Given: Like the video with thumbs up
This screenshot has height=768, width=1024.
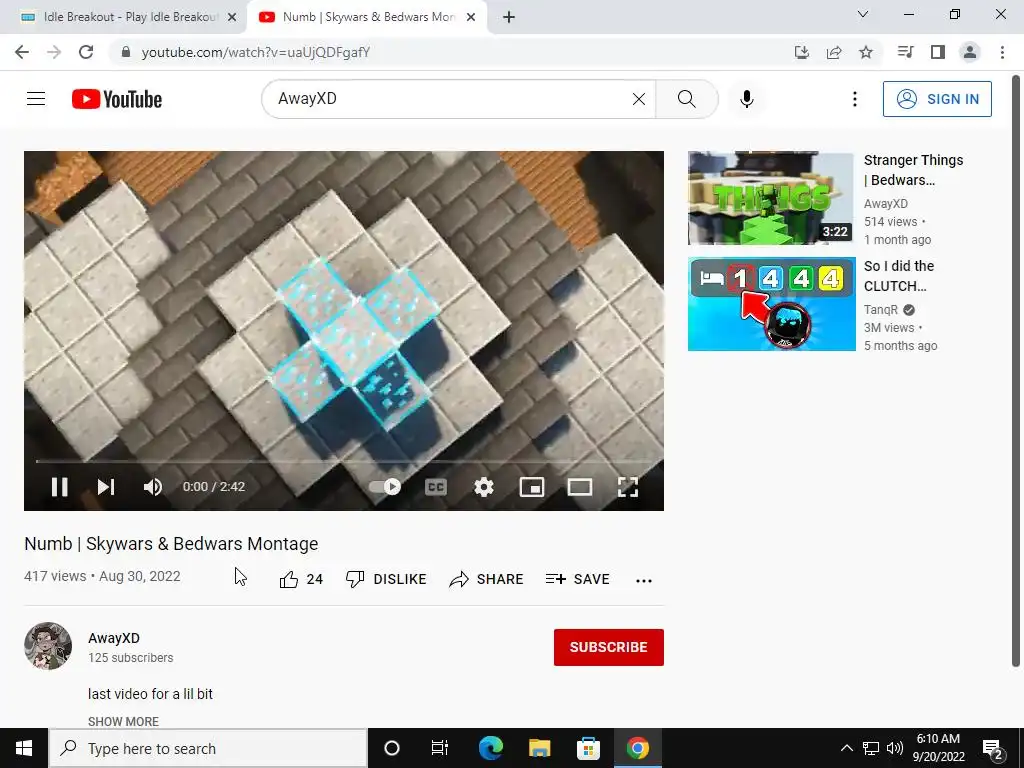Looking at the screenshot, I should [x=301, y=579].
